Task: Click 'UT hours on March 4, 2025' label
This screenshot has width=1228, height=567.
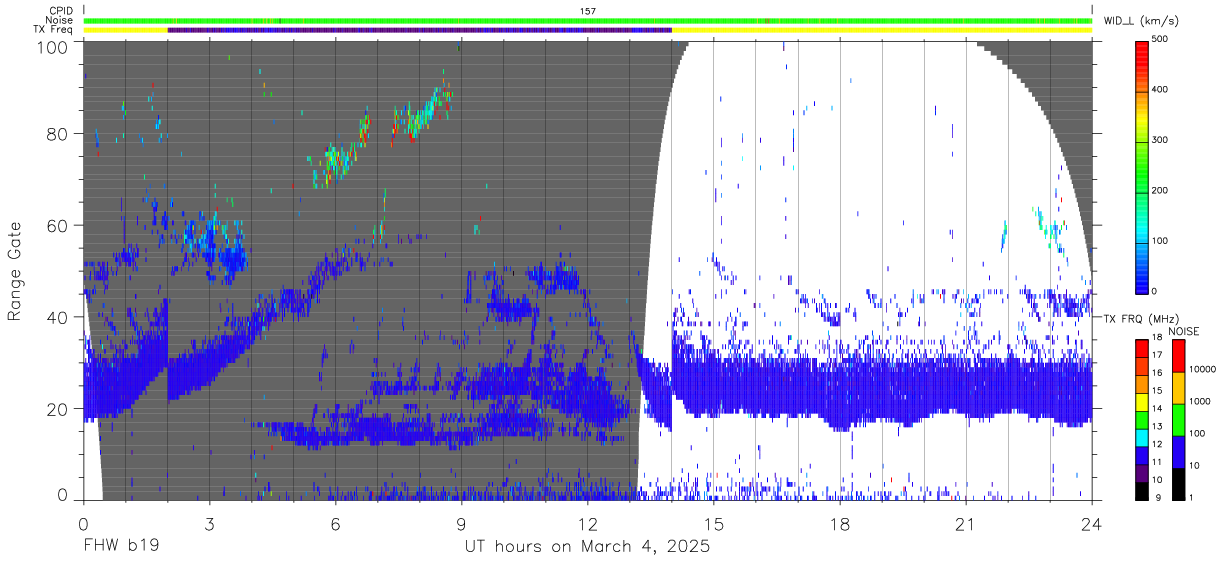Action: pyautogui.click(x=588, y=547)
